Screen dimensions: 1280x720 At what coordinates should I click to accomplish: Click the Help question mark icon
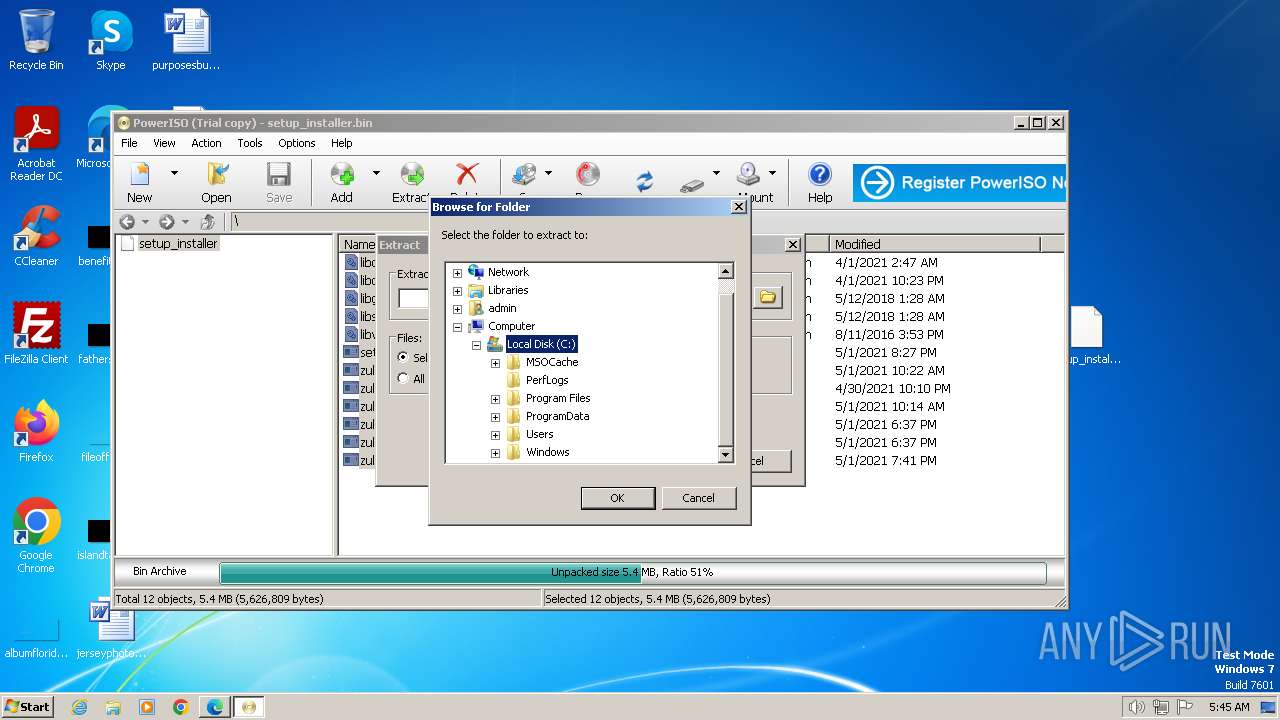pos(820,175)
